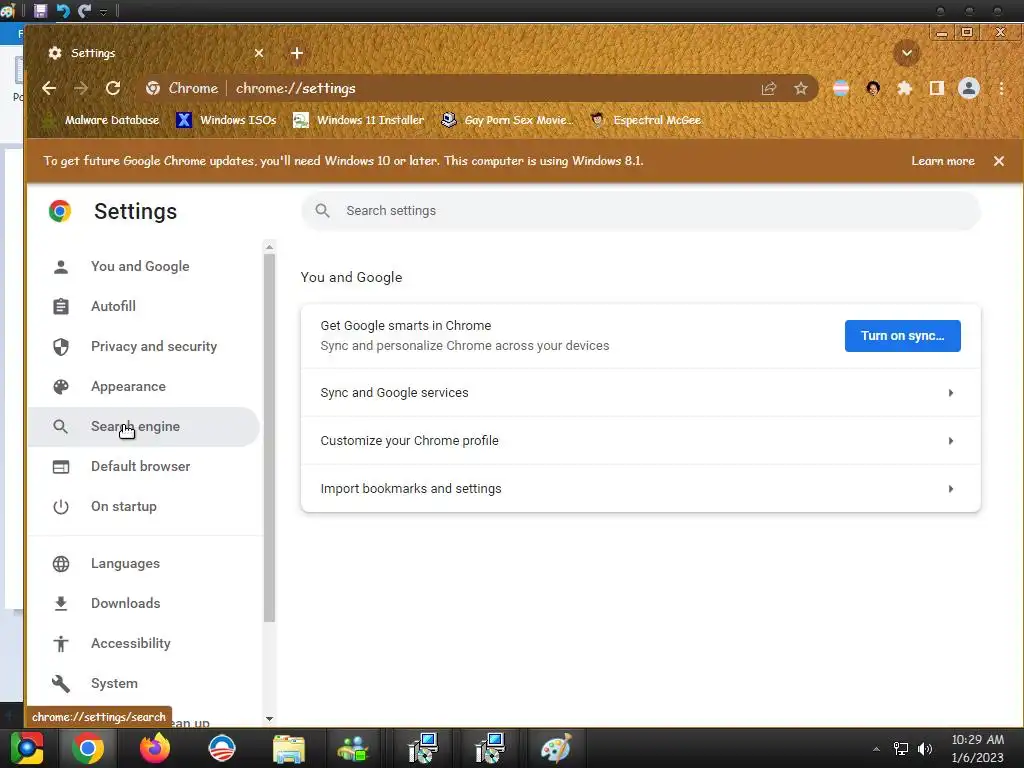
Task: Click the striped flag extension icon
Action: click(x=841, y=88)
